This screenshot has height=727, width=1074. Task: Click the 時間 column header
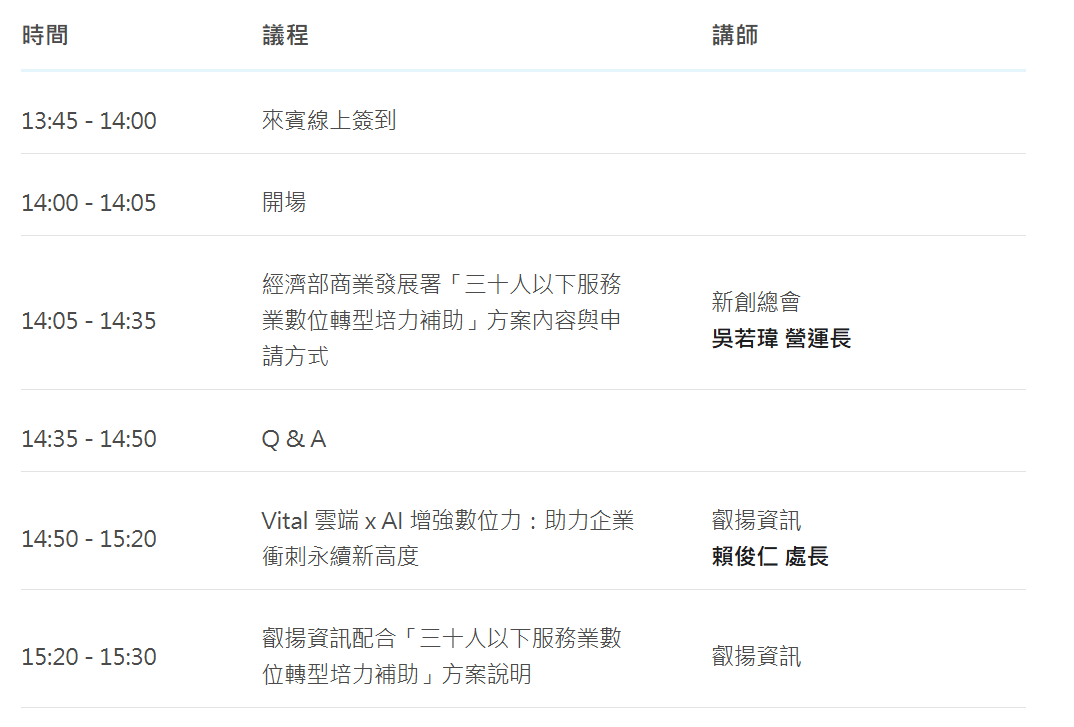(45, 36)
